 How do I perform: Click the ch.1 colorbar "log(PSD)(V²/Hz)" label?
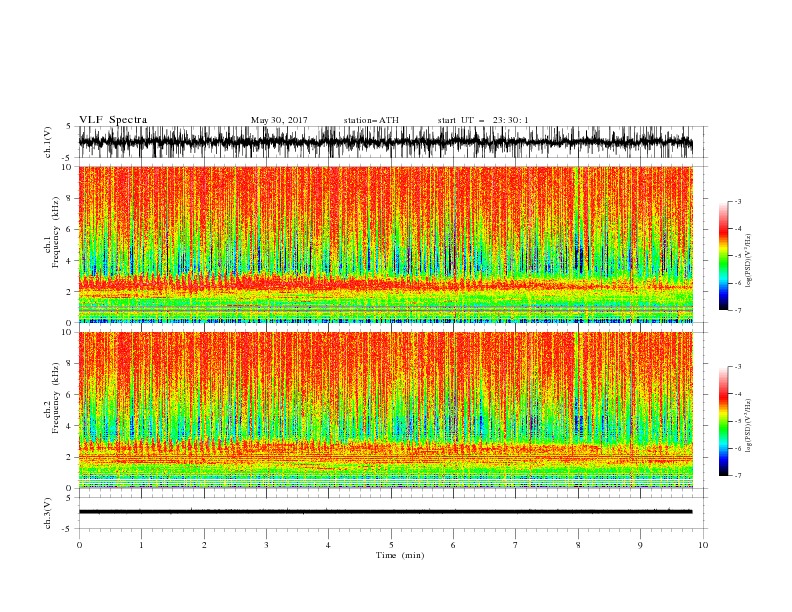point(749,261)
